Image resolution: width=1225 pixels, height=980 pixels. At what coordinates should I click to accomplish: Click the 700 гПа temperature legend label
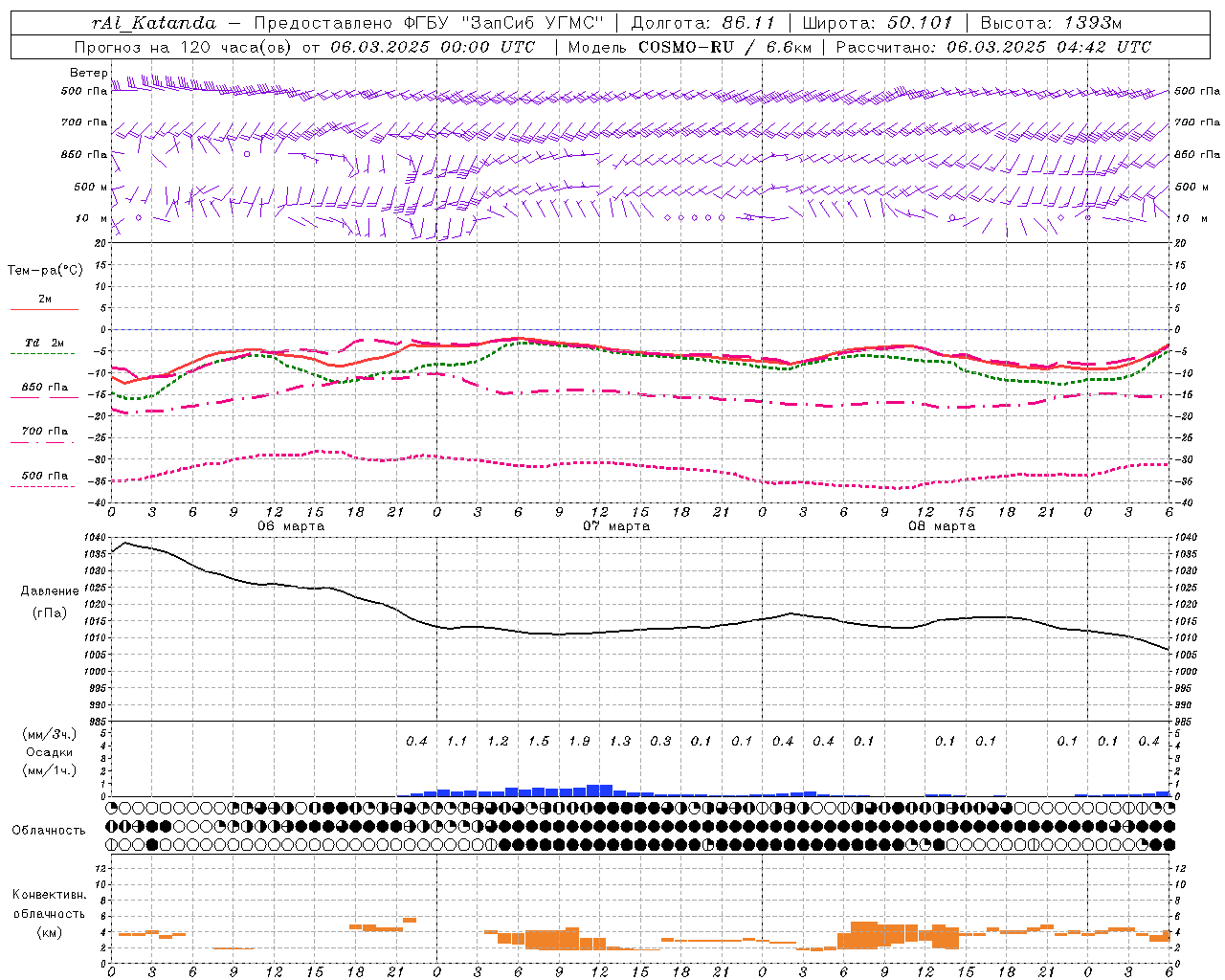[44, 432]
